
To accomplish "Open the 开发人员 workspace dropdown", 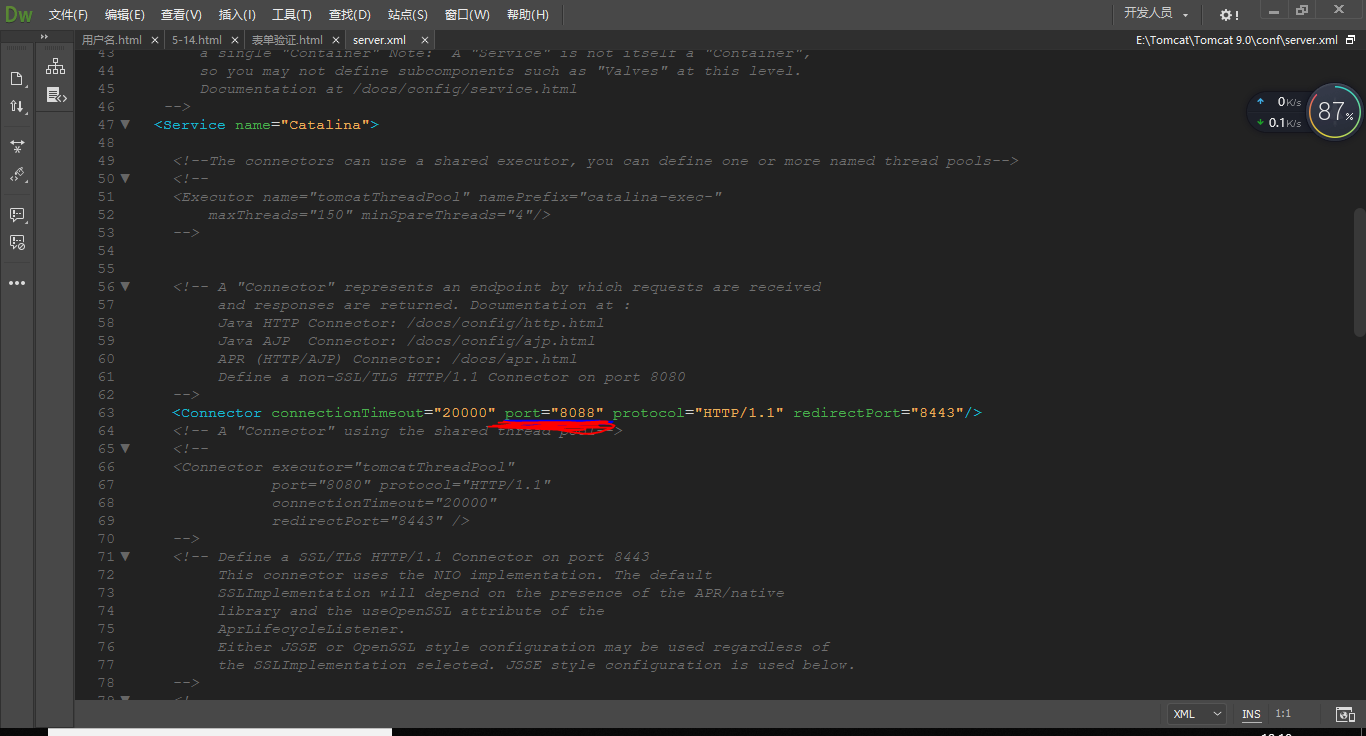I will point(1156,13).
